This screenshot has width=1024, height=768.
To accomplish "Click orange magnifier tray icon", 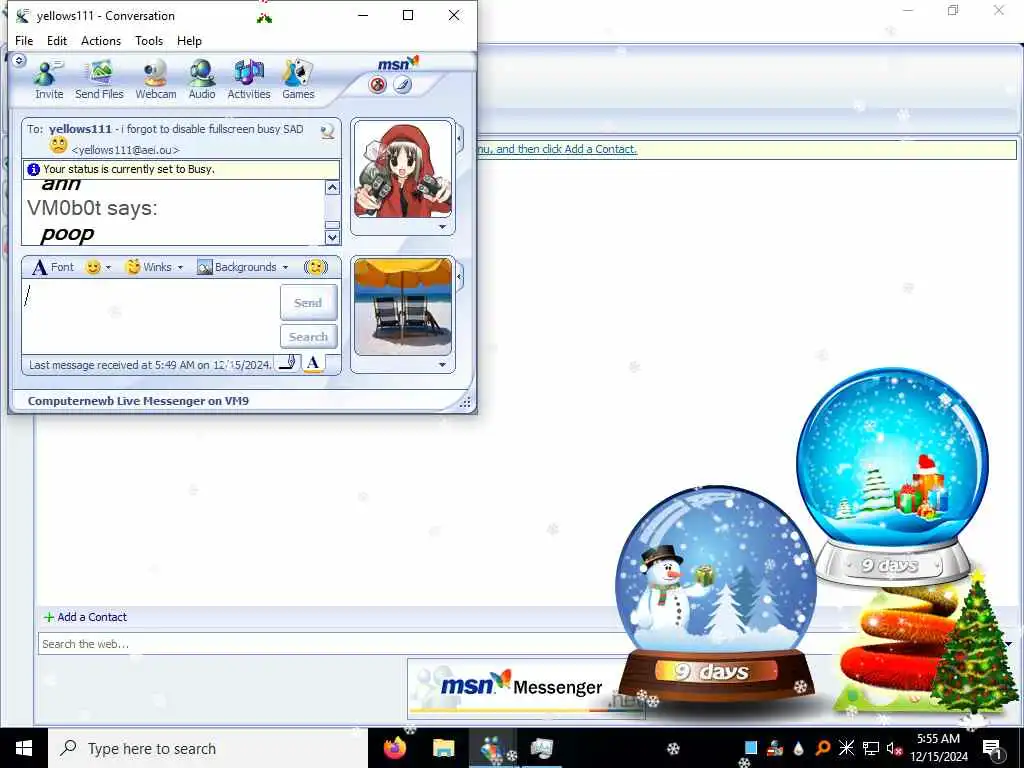I will point(823,748).
